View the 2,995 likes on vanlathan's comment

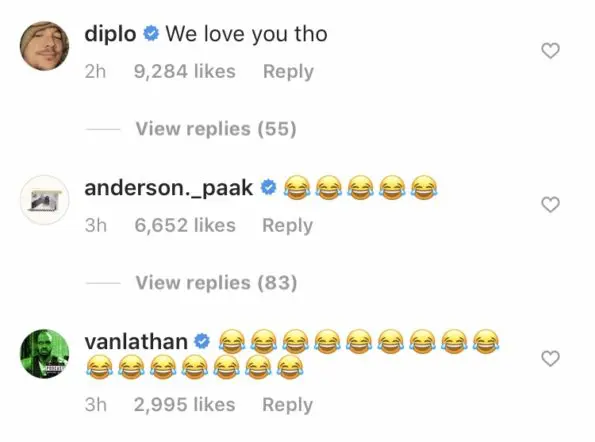click(x=184, y=404)
